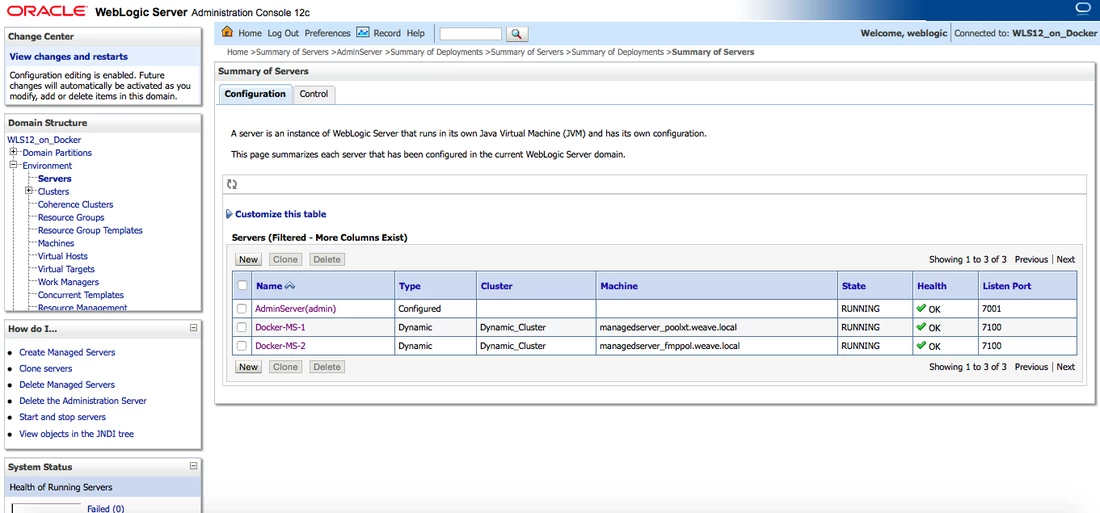Open Help from the toolbar

click(x=416, y=33)
